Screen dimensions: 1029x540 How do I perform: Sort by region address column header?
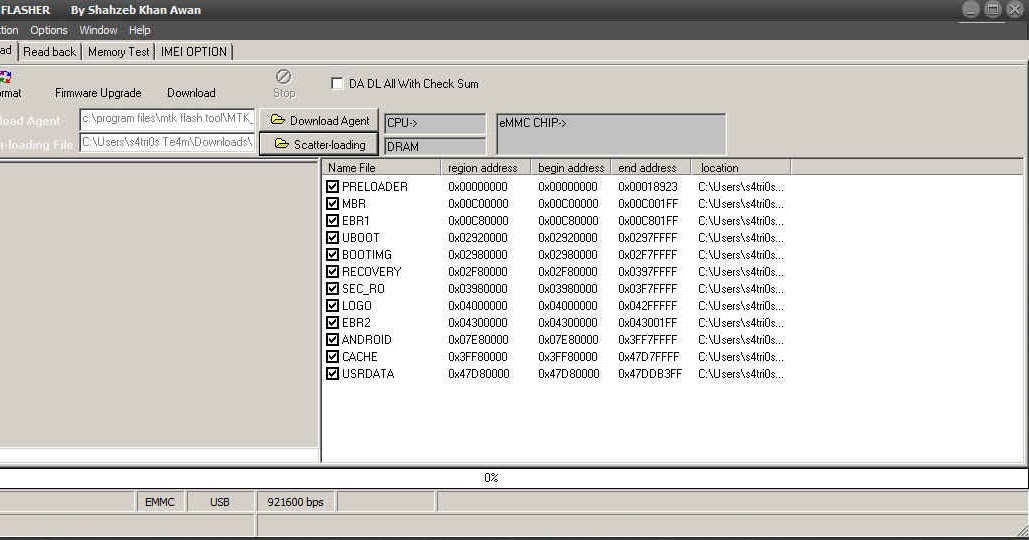486,168
